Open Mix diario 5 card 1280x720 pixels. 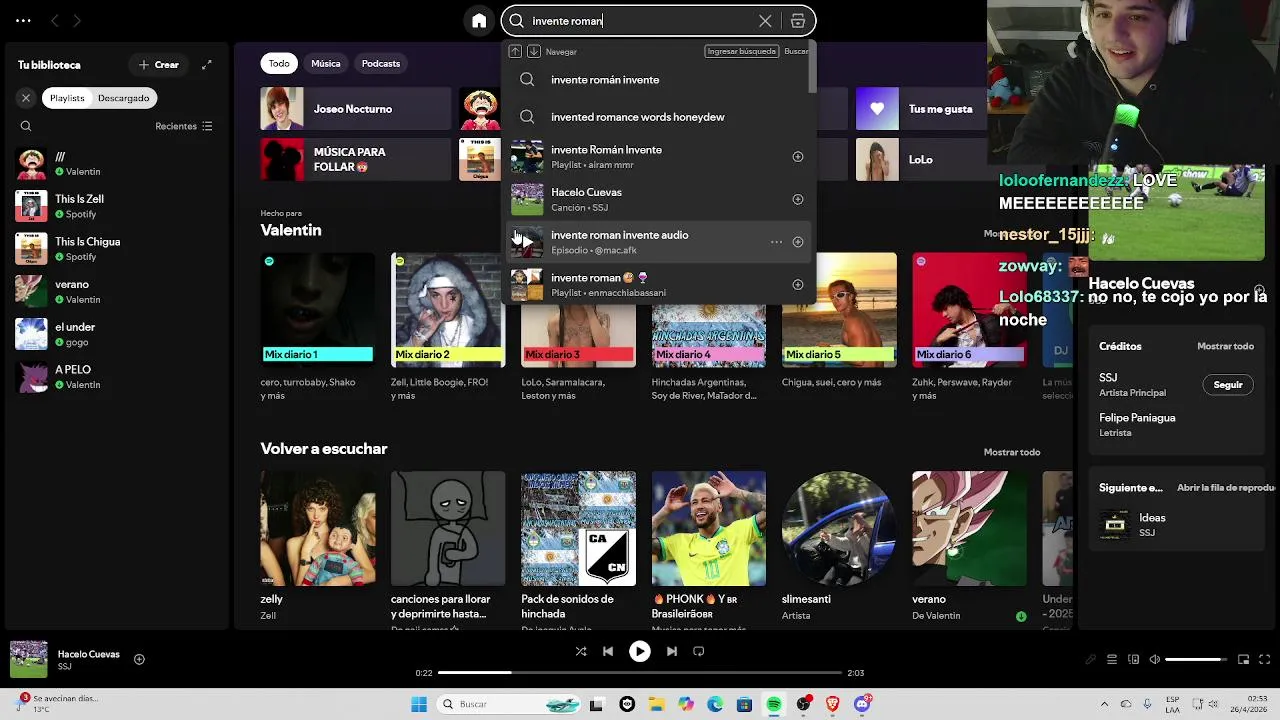839,326
